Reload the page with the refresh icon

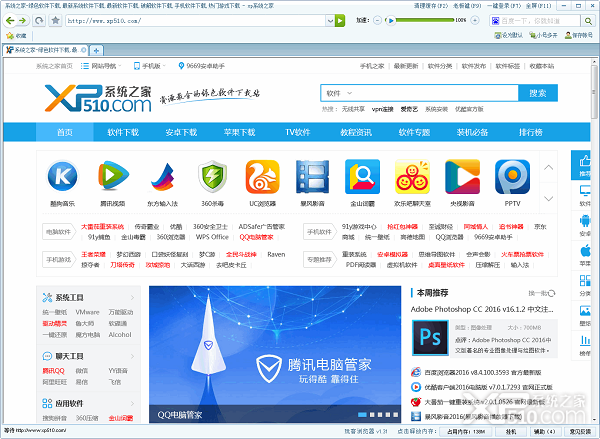pyautogui.click(x=39, y=20)
